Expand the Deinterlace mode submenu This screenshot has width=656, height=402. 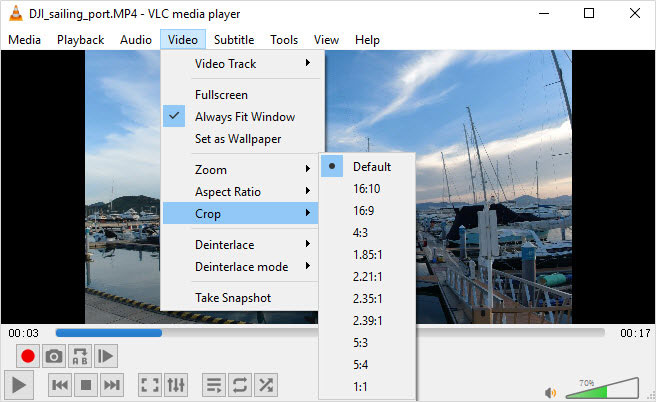(x=242, y=267)
